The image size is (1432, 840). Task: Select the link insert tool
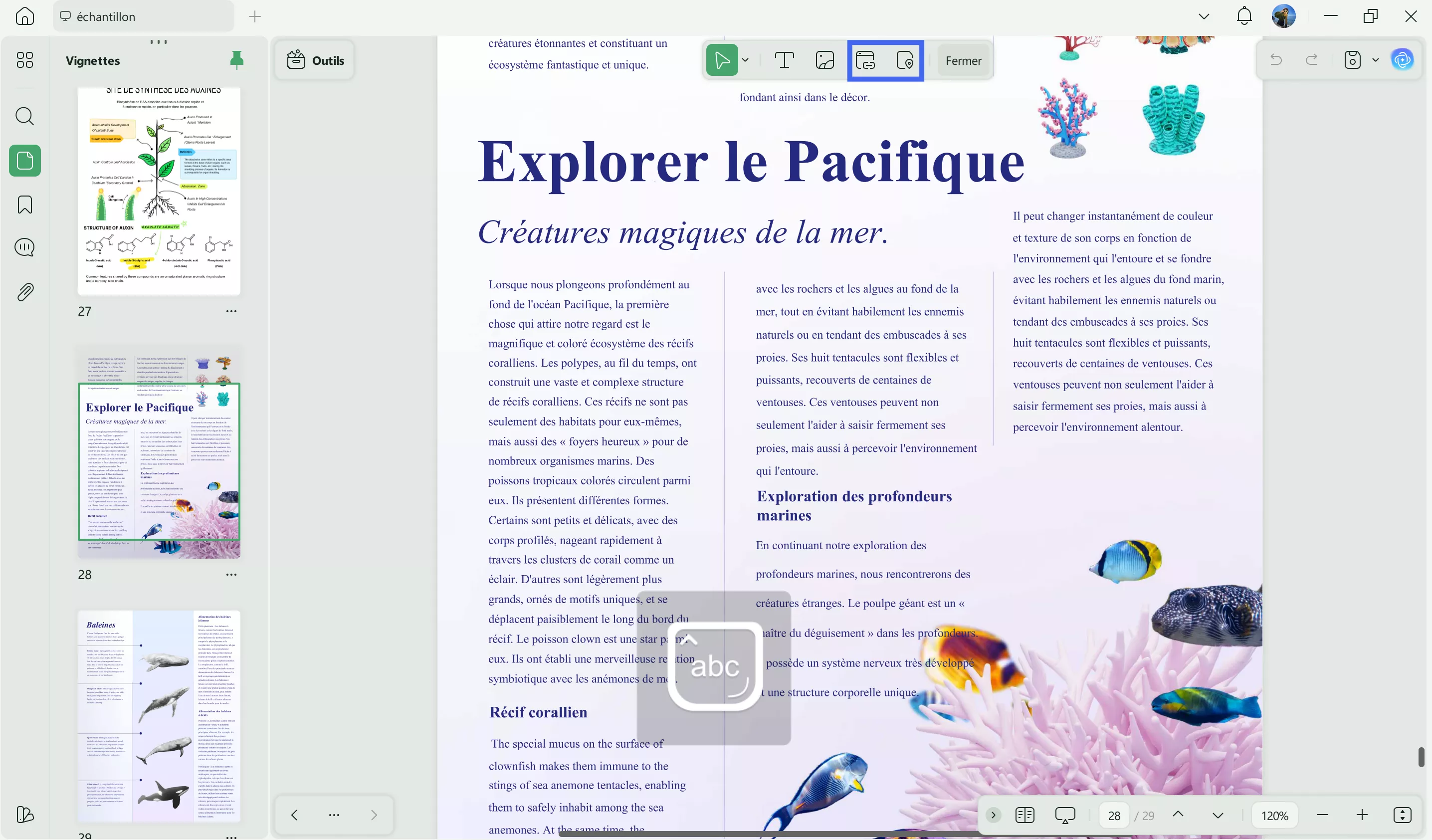coord(865,60)
